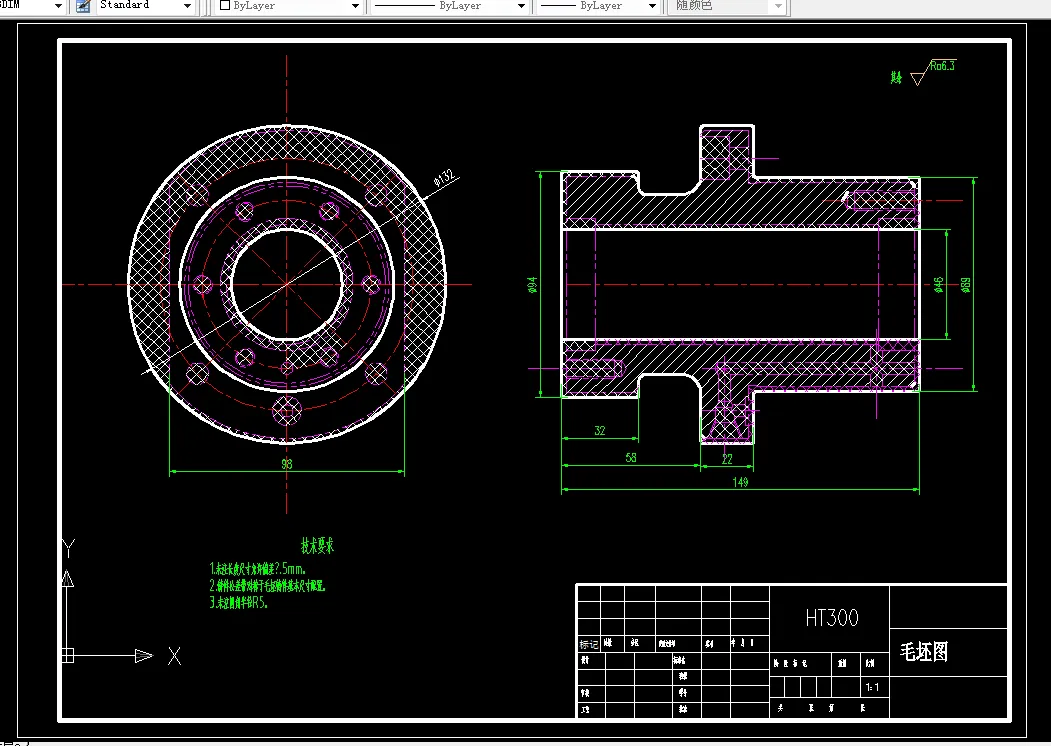Click the 毛坯图 drawing title

pos(924,651)
